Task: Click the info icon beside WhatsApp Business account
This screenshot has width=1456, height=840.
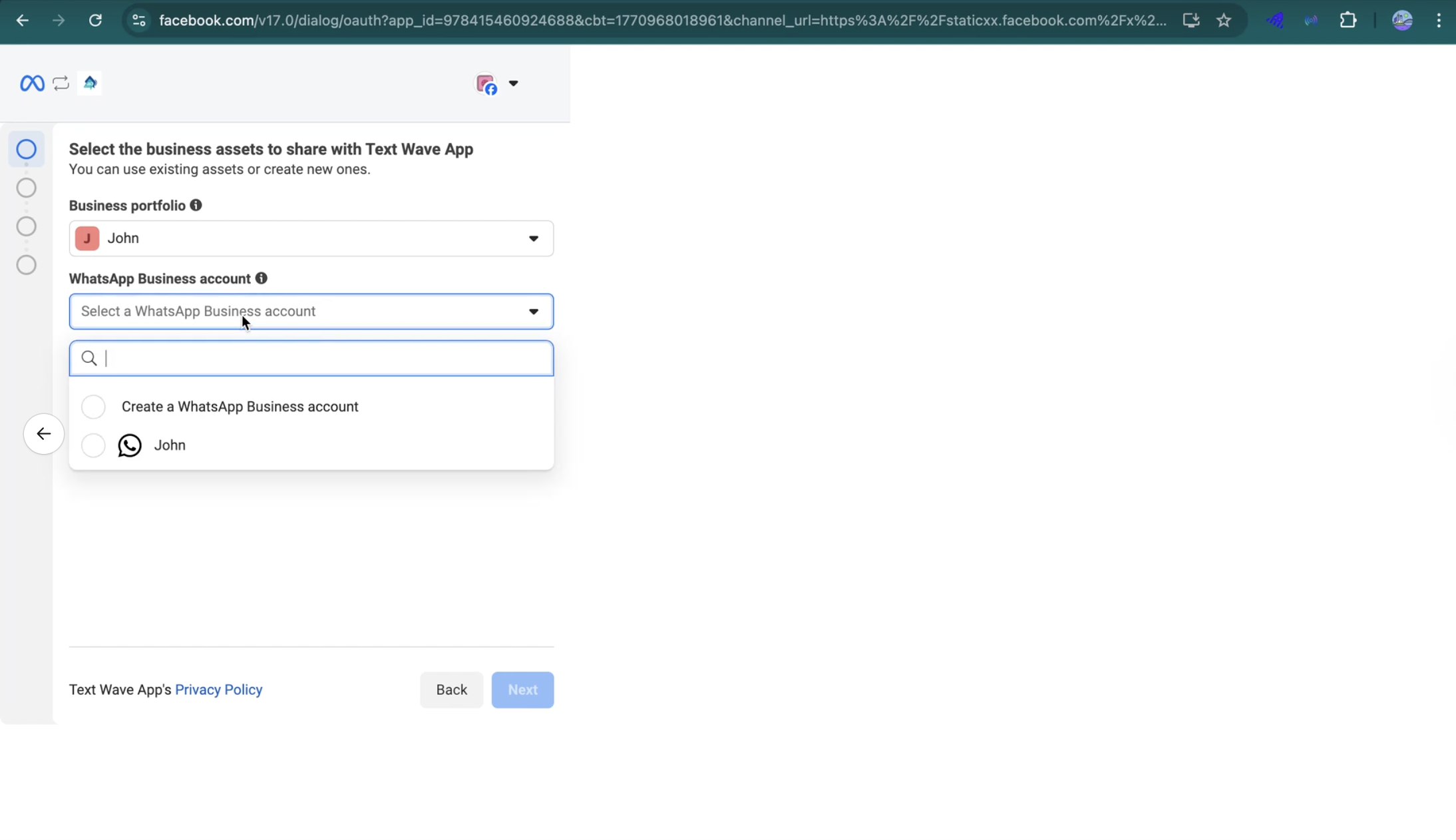Action: (x=262, y=278)
